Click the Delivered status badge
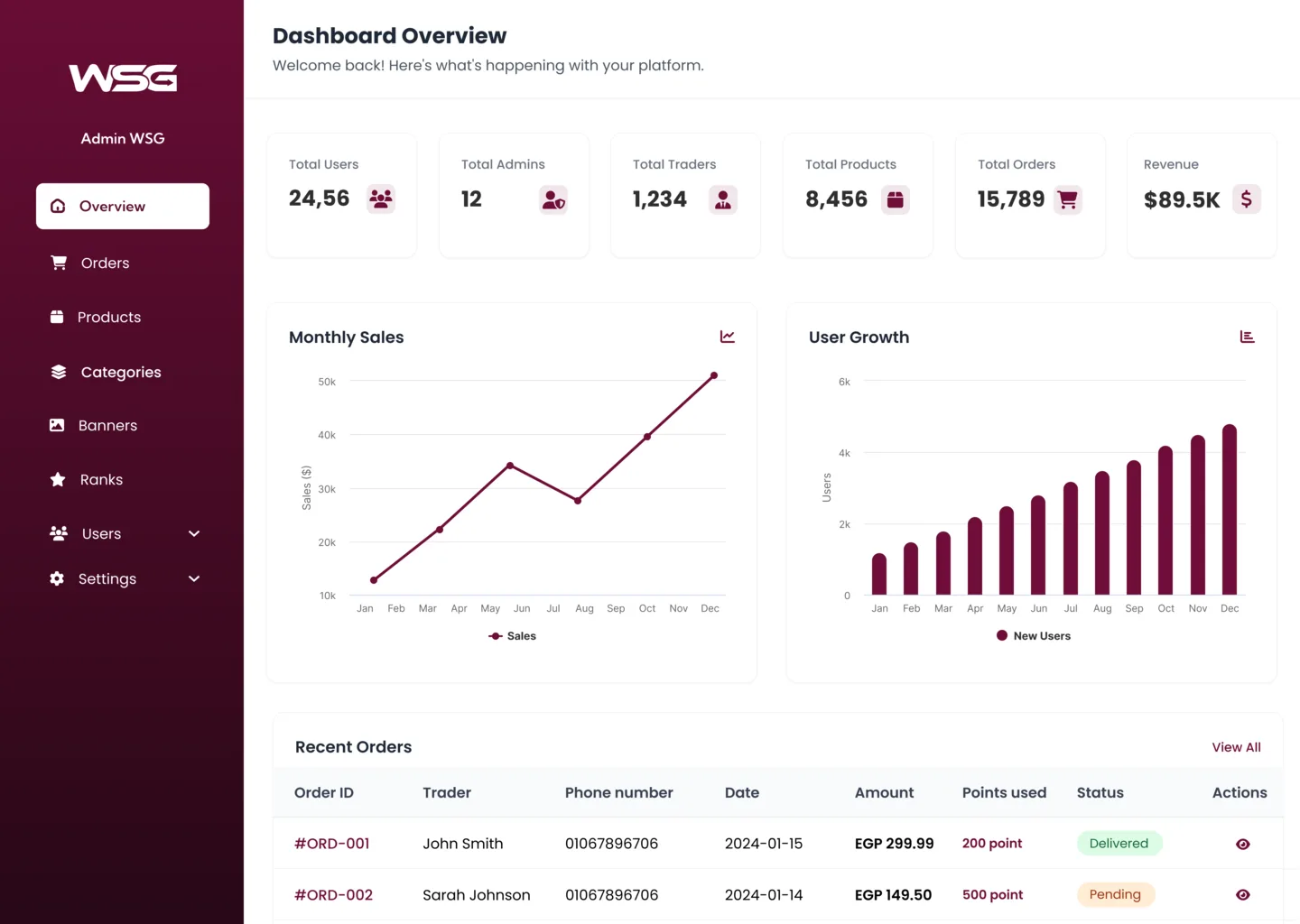The width and height of the screenshot is (1300, 924). point(1119,844)
